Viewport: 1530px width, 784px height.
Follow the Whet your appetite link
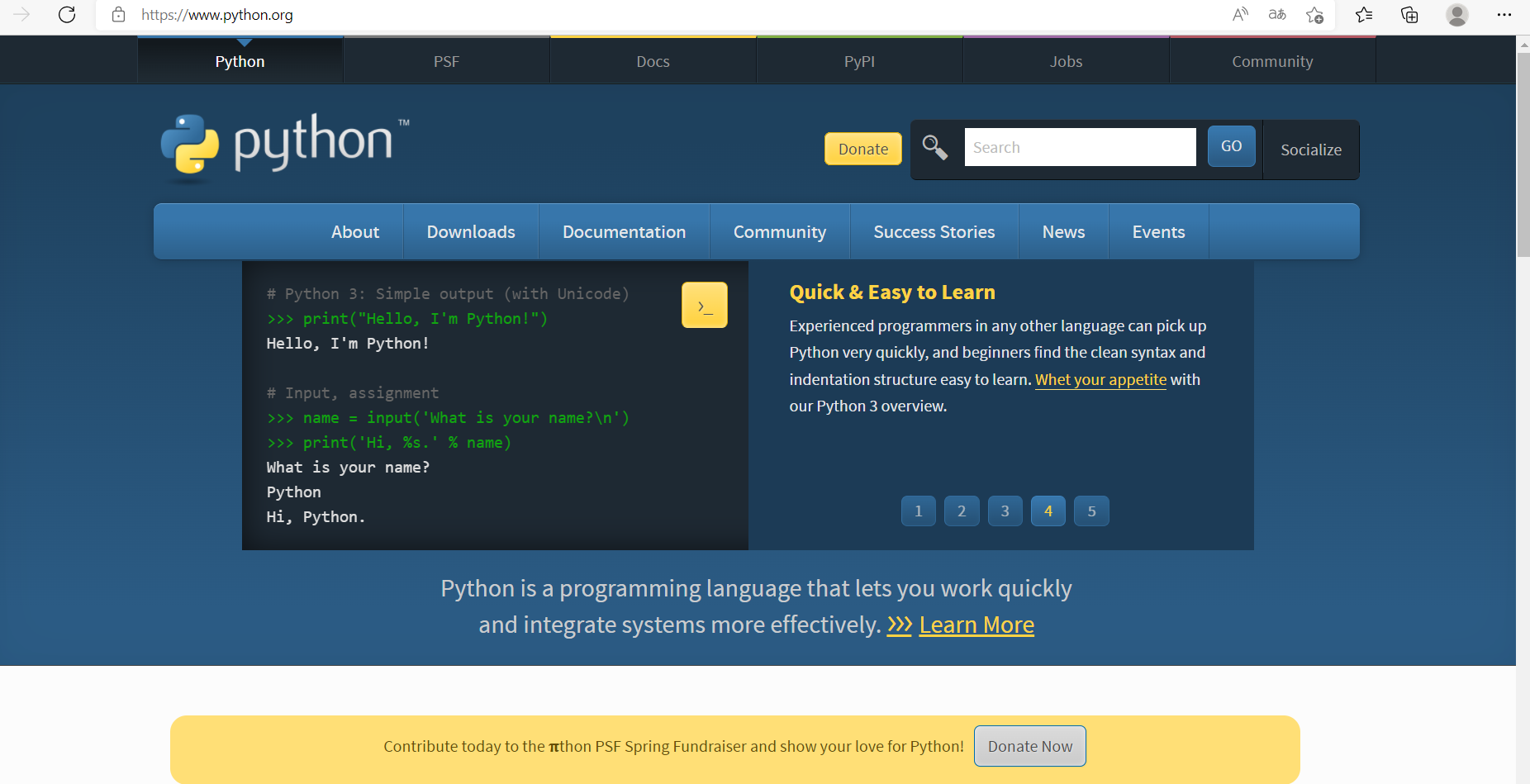coord(1100,379)
